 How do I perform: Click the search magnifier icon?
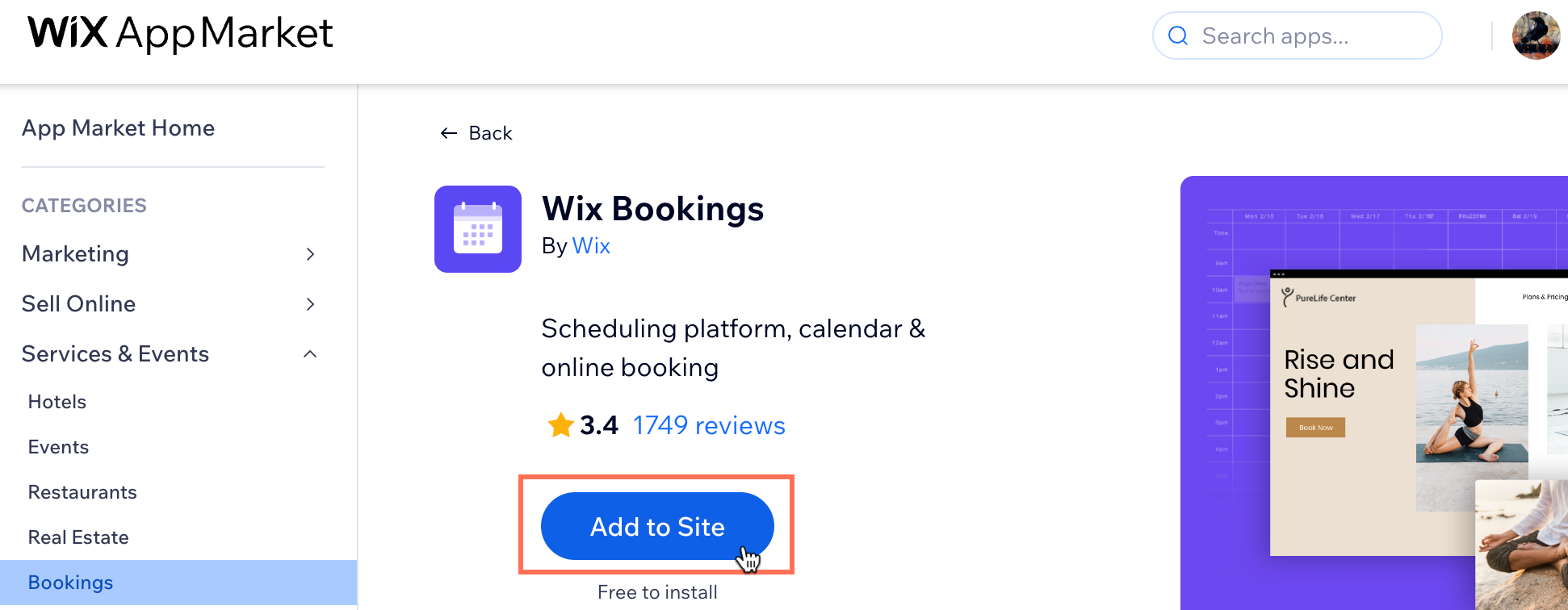(1178, 36)
